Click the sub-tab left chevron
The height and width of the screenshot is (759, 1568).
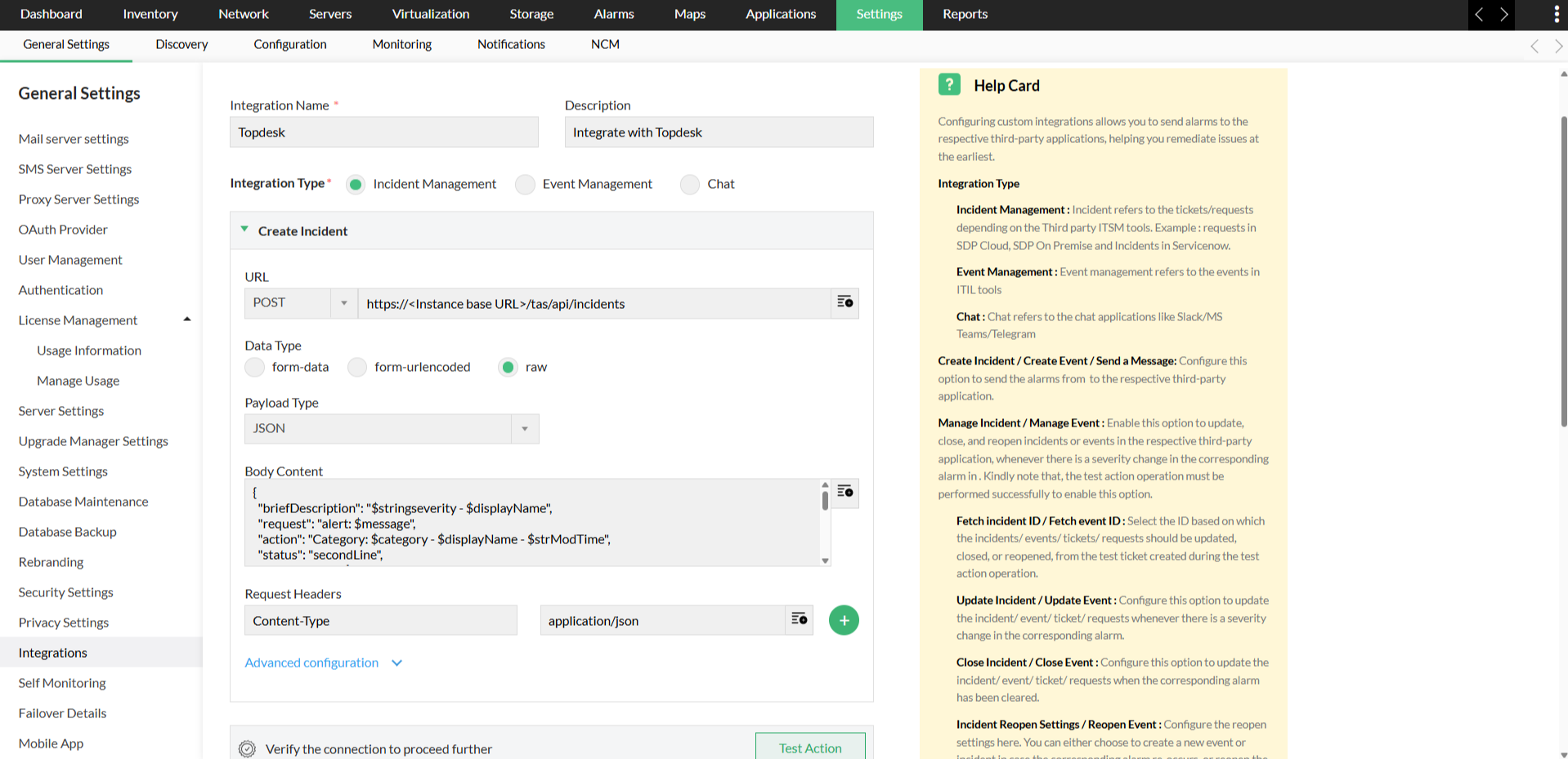pos(1534,46)
